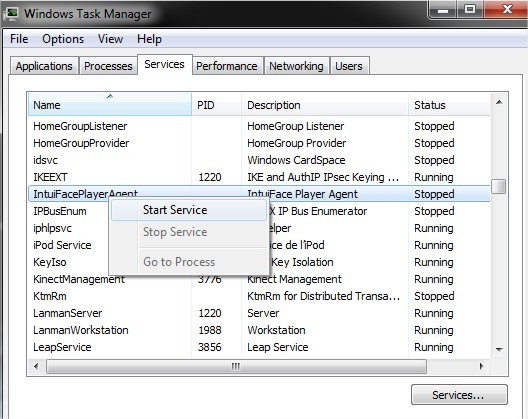Switch to the Networking tab

coord(296,66)
